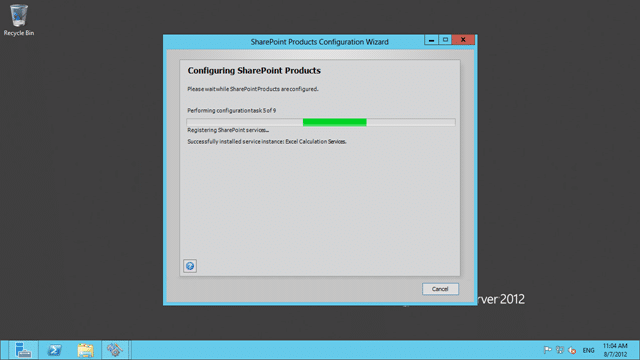Viewport: 640px width, 360px height.
Task: Open the Recycle Bin desktop icon
Action: [19, 20]
